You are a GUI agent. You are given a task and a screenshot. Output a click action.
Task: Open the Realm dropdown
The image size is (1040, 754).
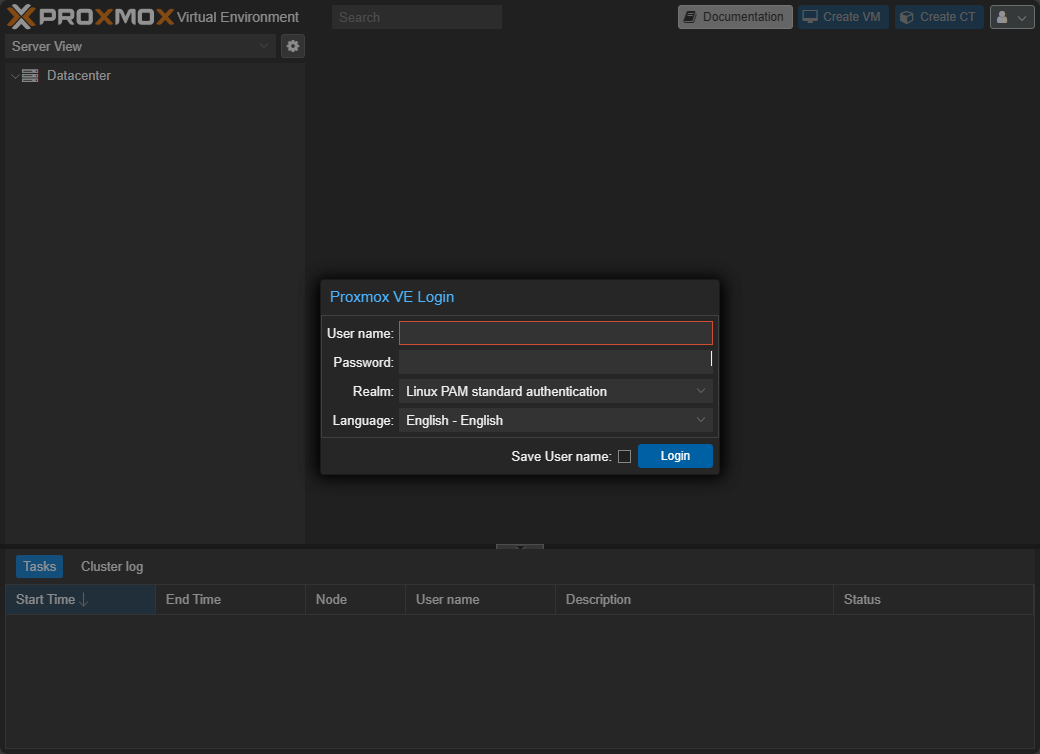(x=555, y=391)
